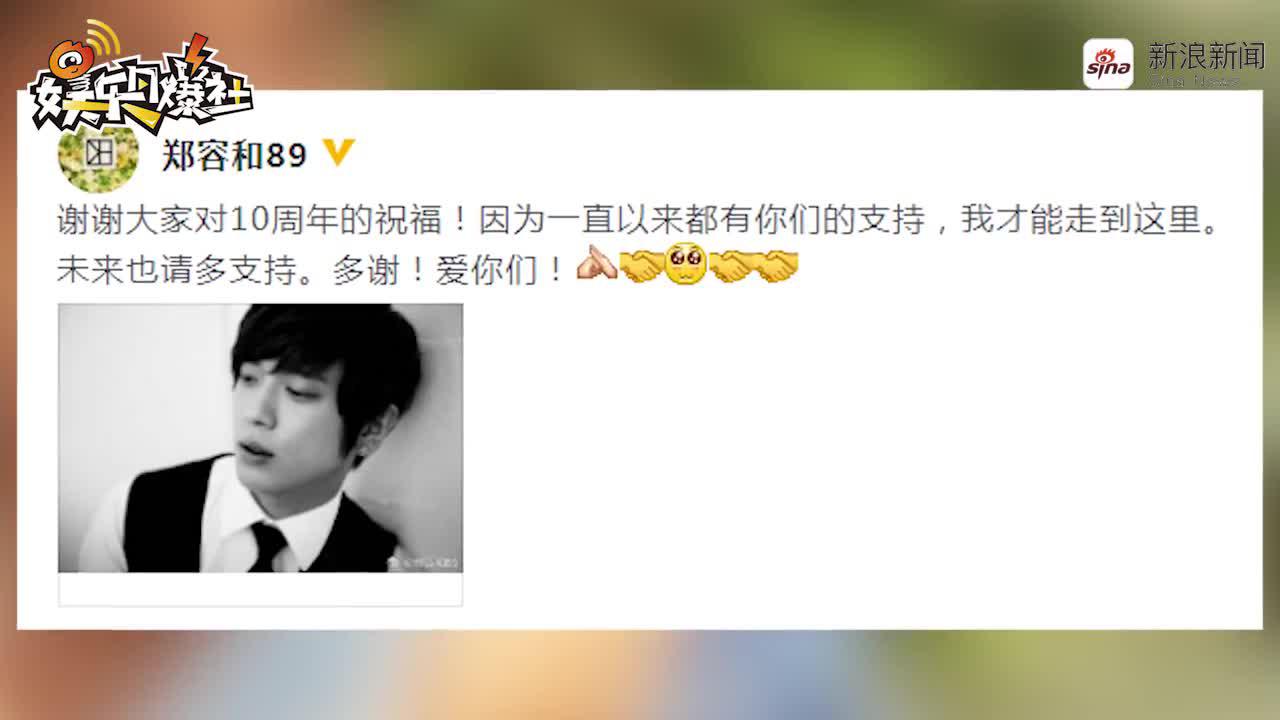Click the handshake emoji before the face
This screenshot has height=720, width=1280.
tap(641, 266)
